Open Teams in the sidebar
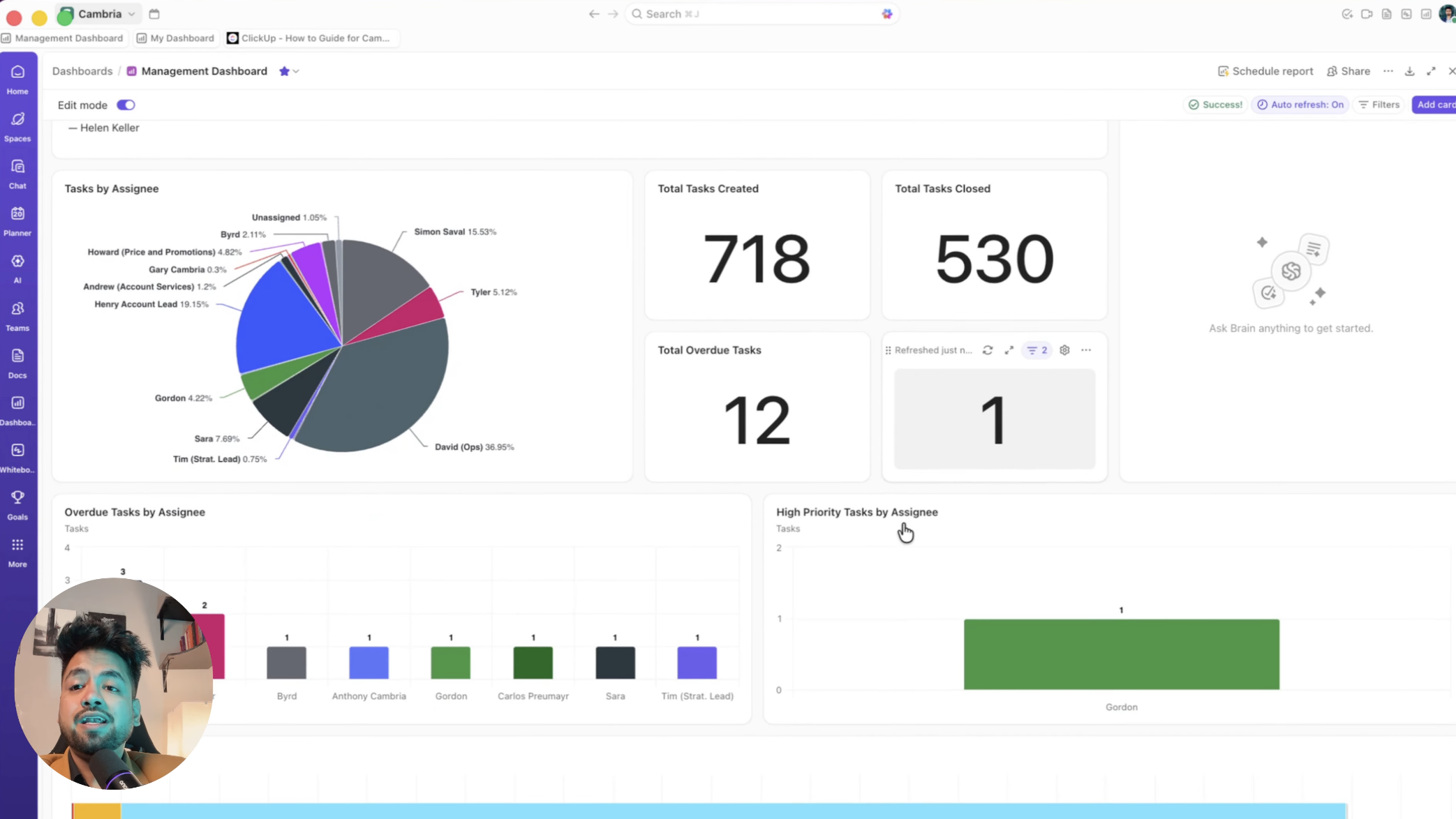 coord(17,316)
